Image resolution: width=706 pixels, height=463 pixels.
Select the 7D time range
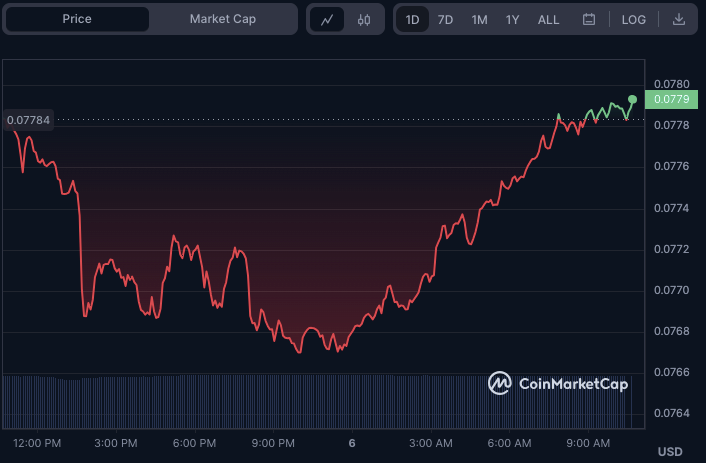click(x=445, y=19)
